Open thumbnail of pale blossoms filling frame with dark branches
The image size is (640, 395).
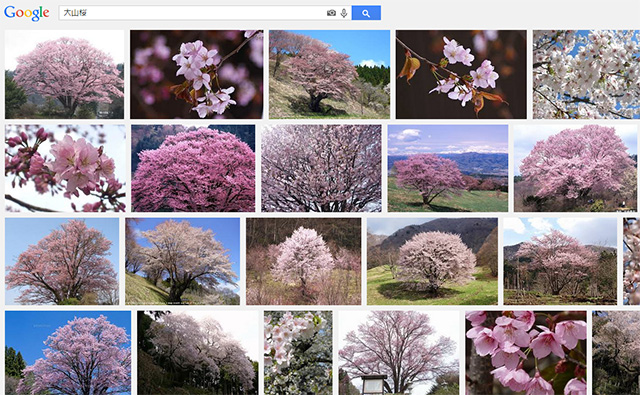321,168
